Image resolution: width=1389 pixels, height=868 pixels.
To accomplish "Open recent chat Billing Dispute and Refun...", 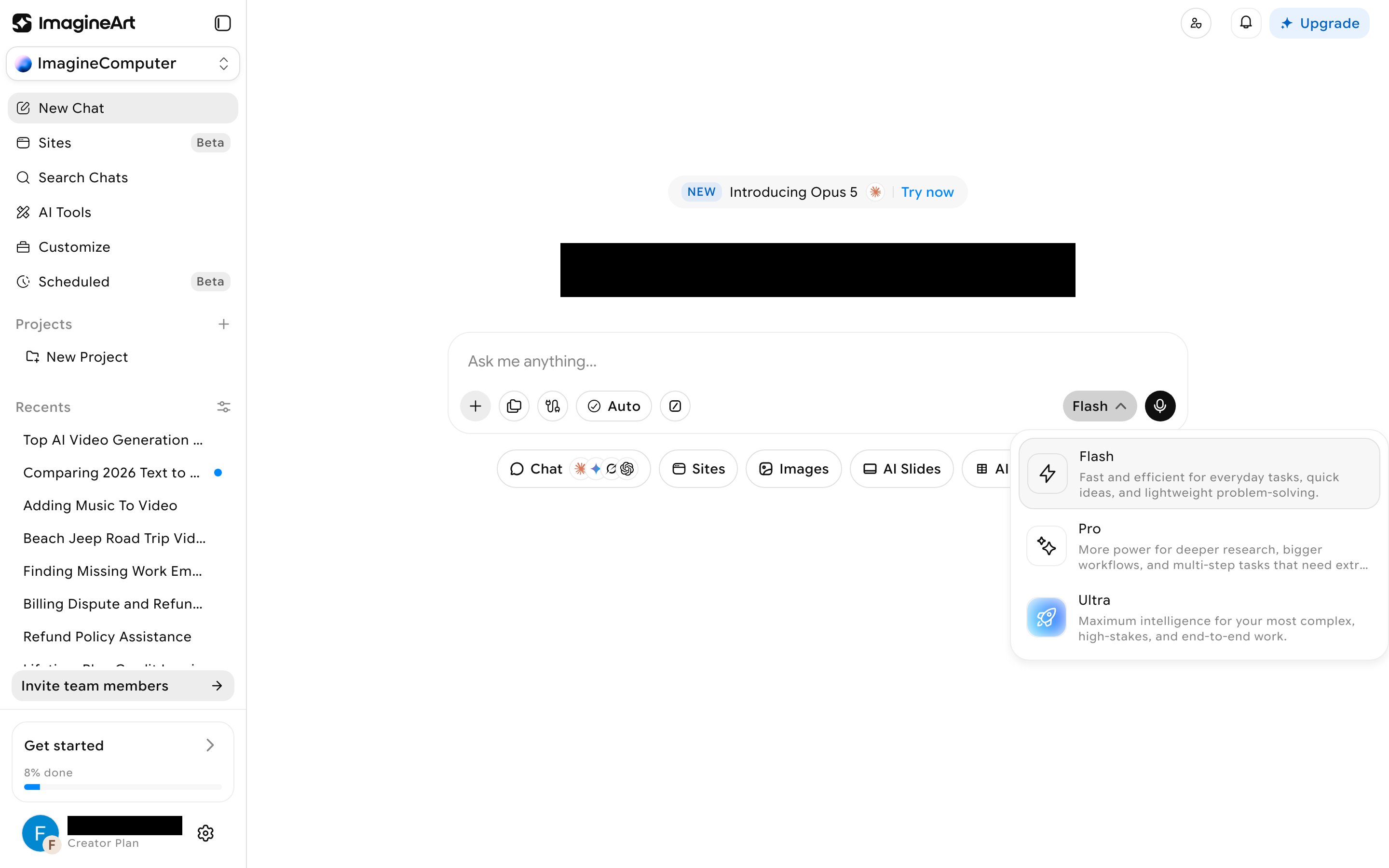I will point(112,603).
